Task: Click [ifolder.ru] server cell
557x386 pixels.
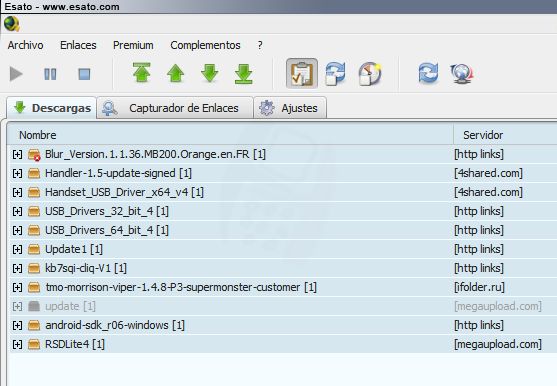Action: pos(479,287)
